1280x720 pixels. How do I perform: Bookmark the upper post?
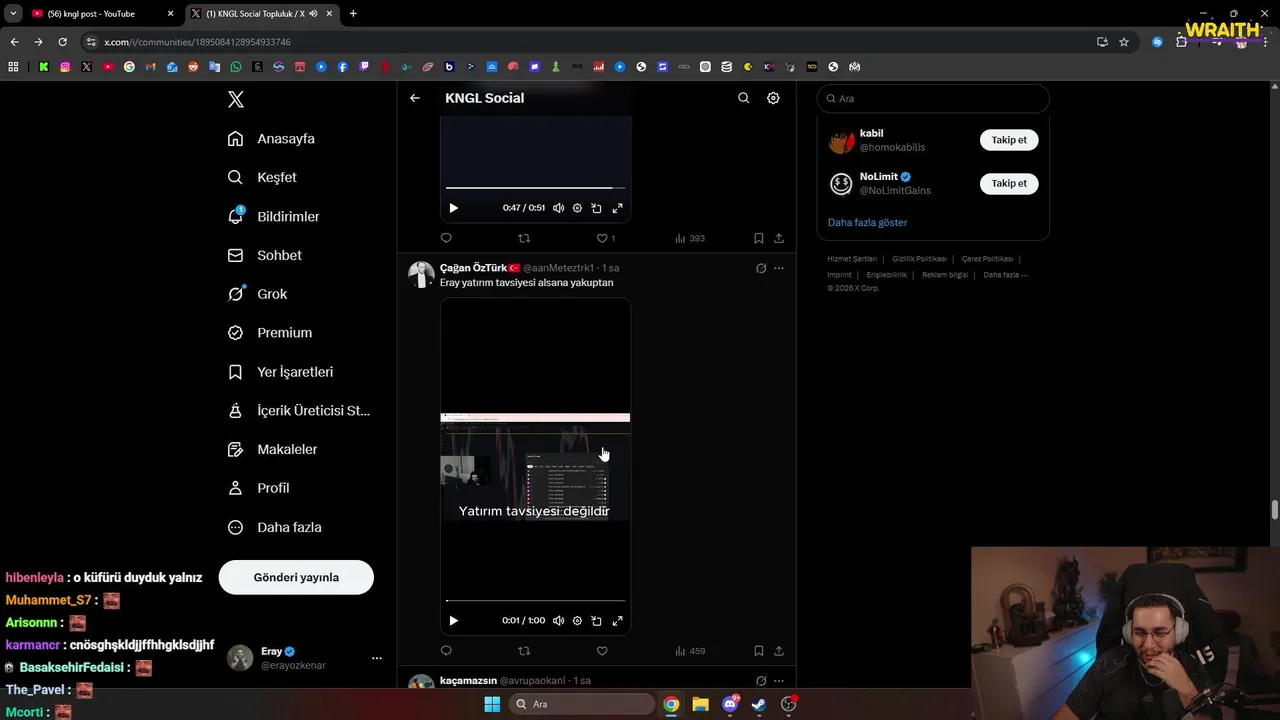click(758, 238)
